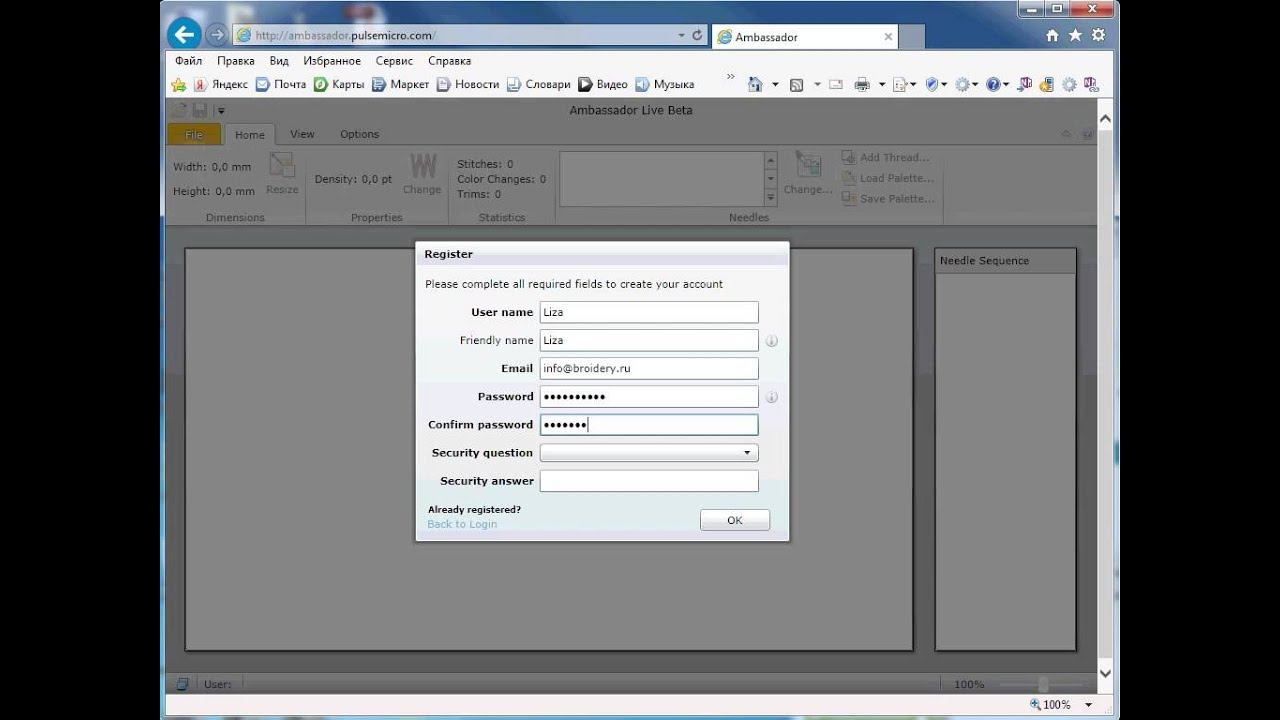Select the Home ribbon tab

click(250, 135)
